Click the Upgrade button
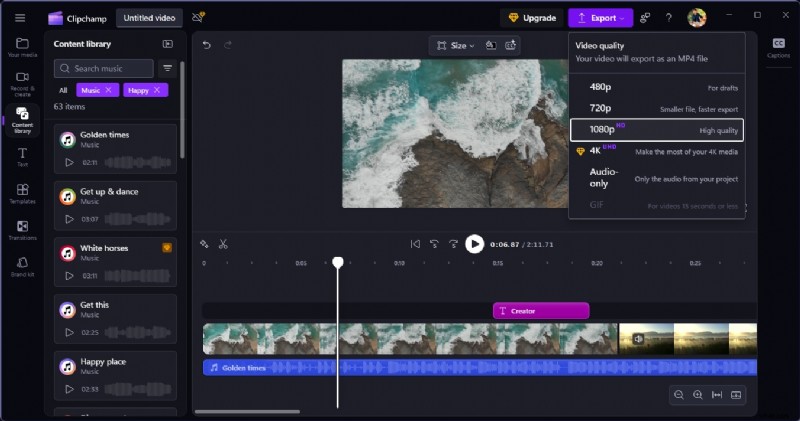 (x=532, y=18)
